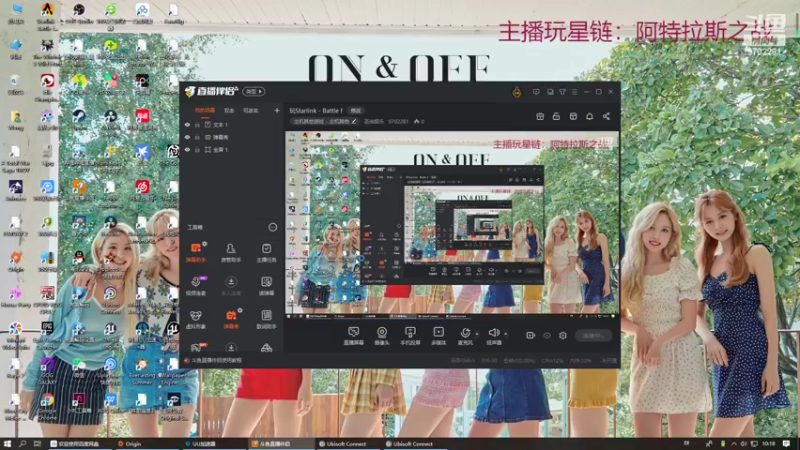Add a 手机投屏 phone cast source

[410, 336]
